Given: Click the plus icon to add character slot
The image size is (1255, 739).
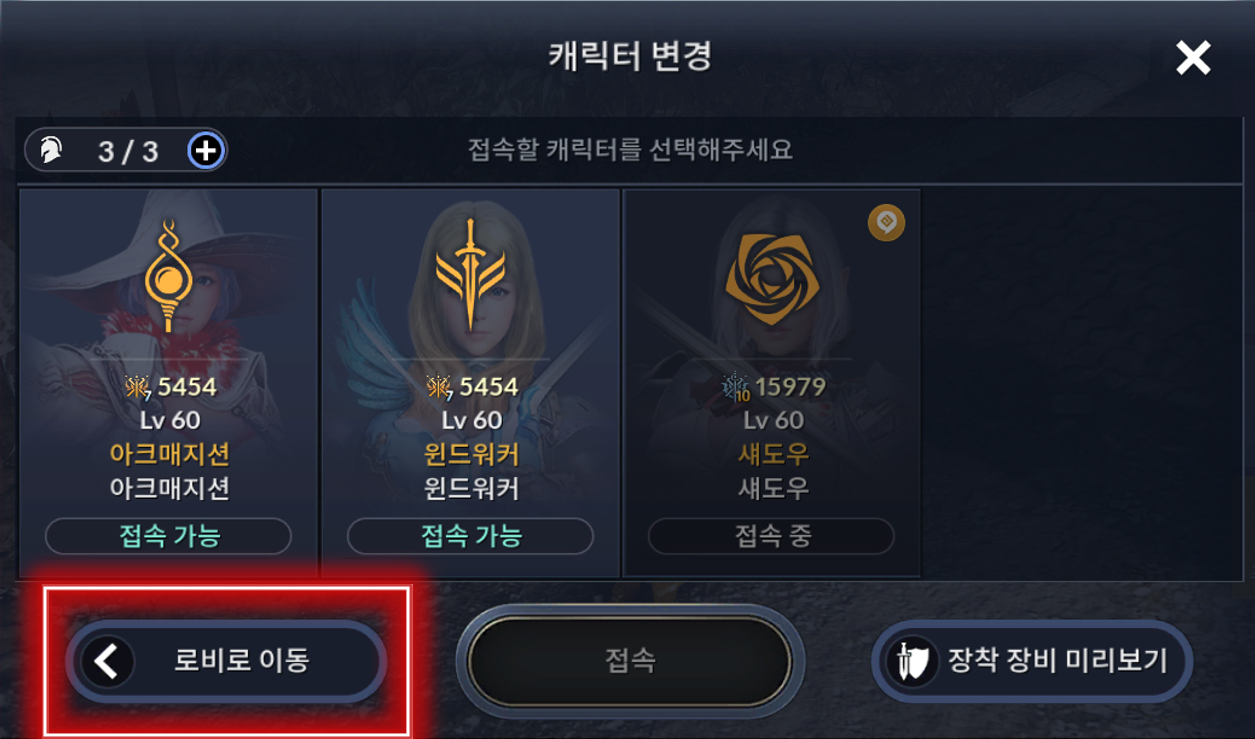Looking at the screenshot, I should click(206, 151).
